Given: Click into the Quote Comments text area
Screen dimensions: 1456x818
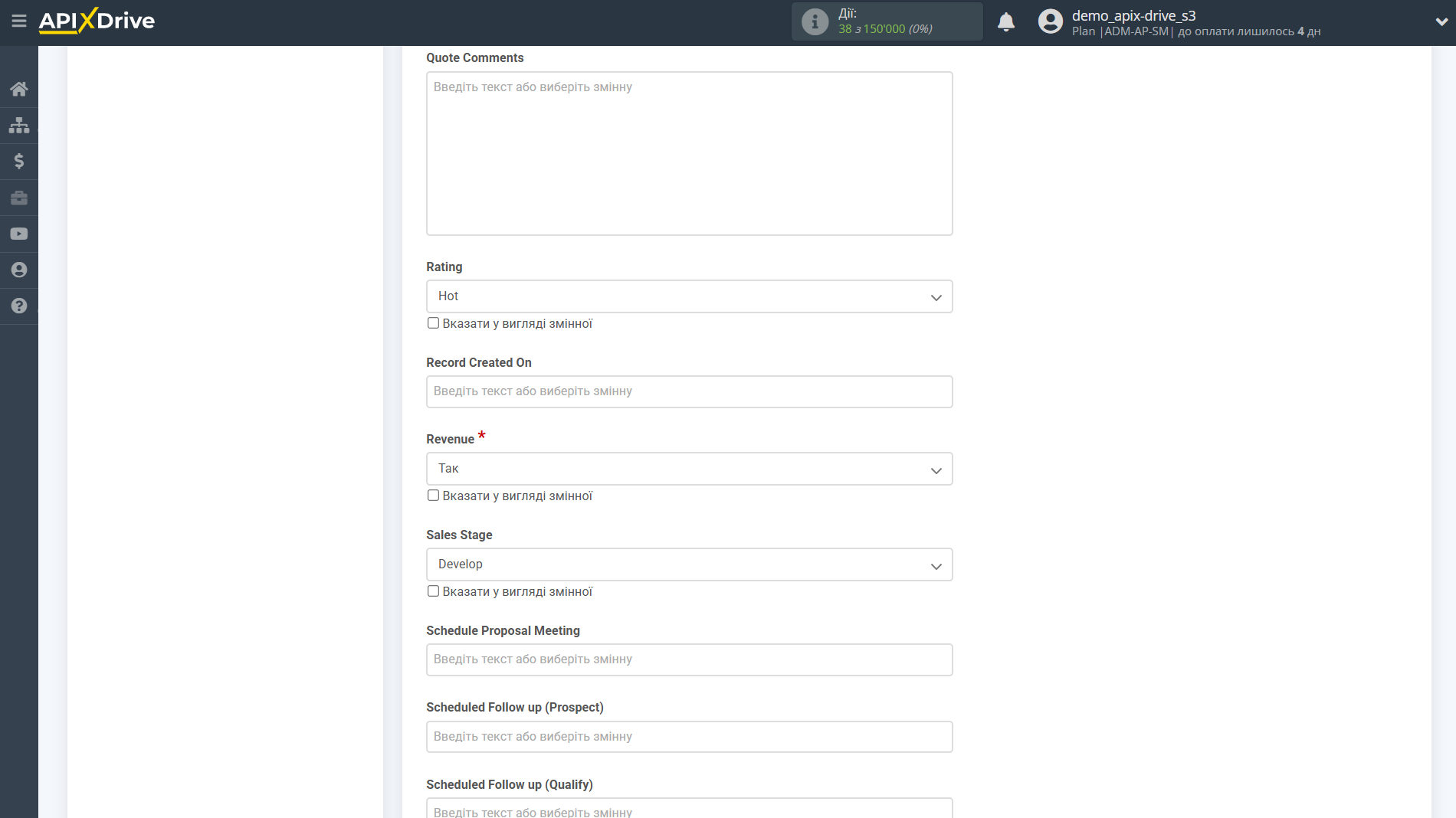Looking at the screenshot, I should coord(689,153).
